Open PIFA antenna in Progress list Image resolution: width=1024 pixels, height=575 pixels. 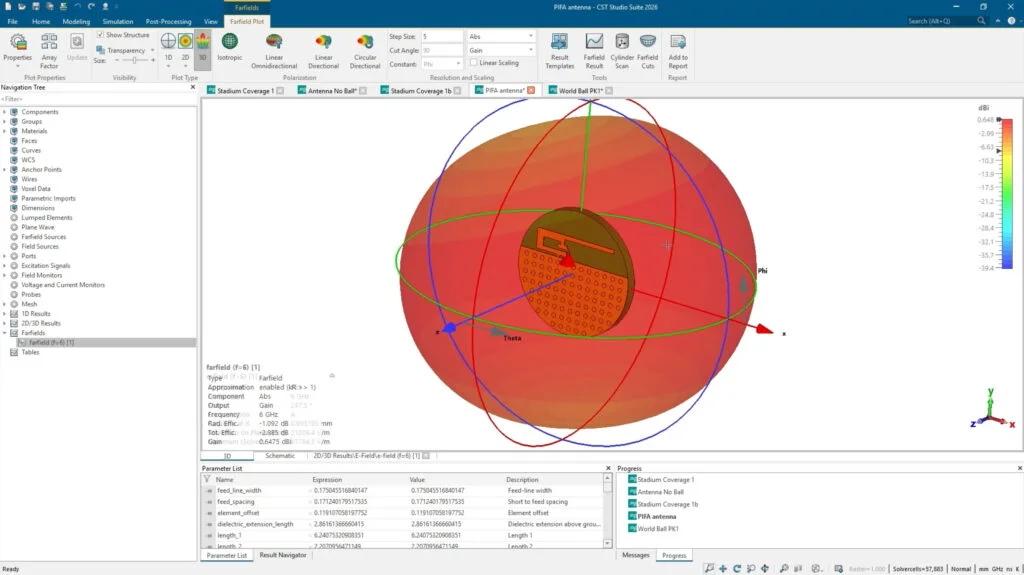pyautogui.click(x=656, y=516)
